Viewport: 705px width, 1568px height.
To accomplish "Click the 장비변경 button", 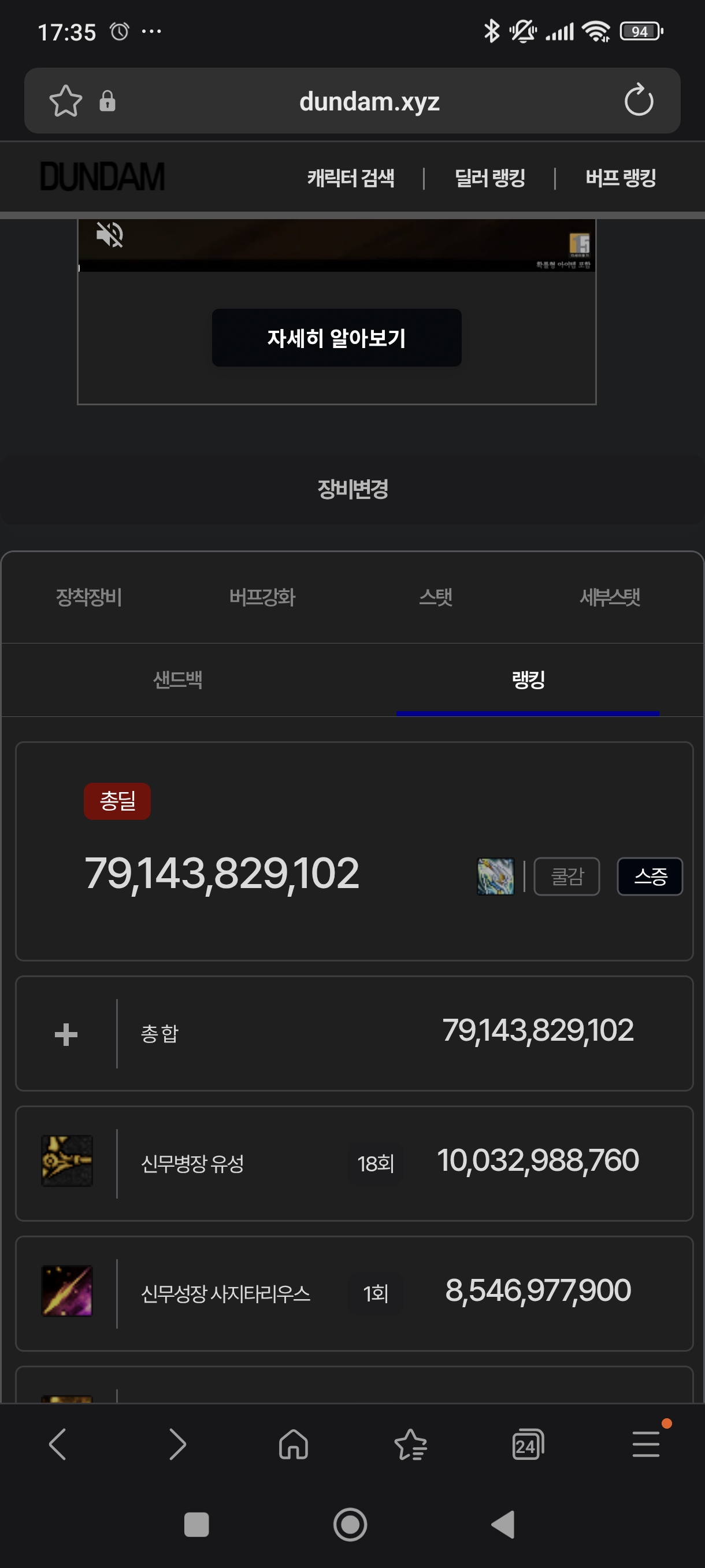I will [353, 489].
